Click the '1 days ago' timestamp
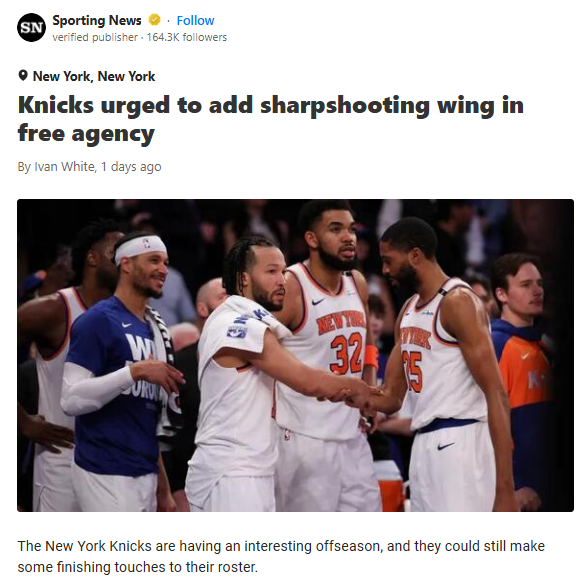 (131, 167)
